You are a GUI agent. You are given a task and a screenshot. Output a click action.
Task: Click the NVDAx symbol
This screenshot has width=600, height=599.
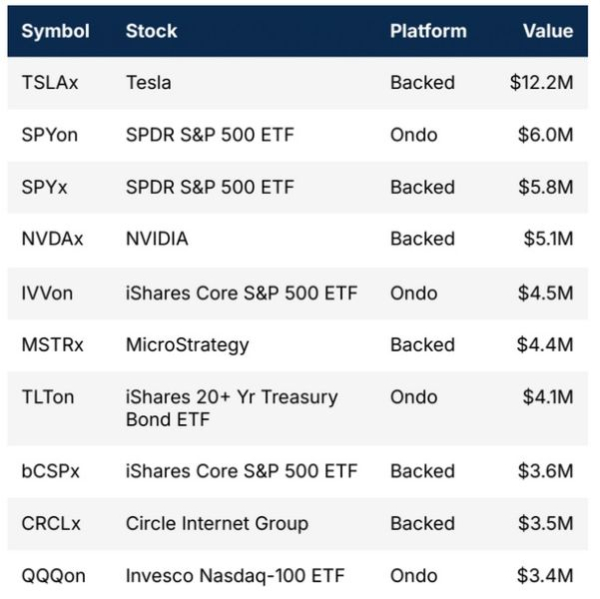(x=51, y=239)
